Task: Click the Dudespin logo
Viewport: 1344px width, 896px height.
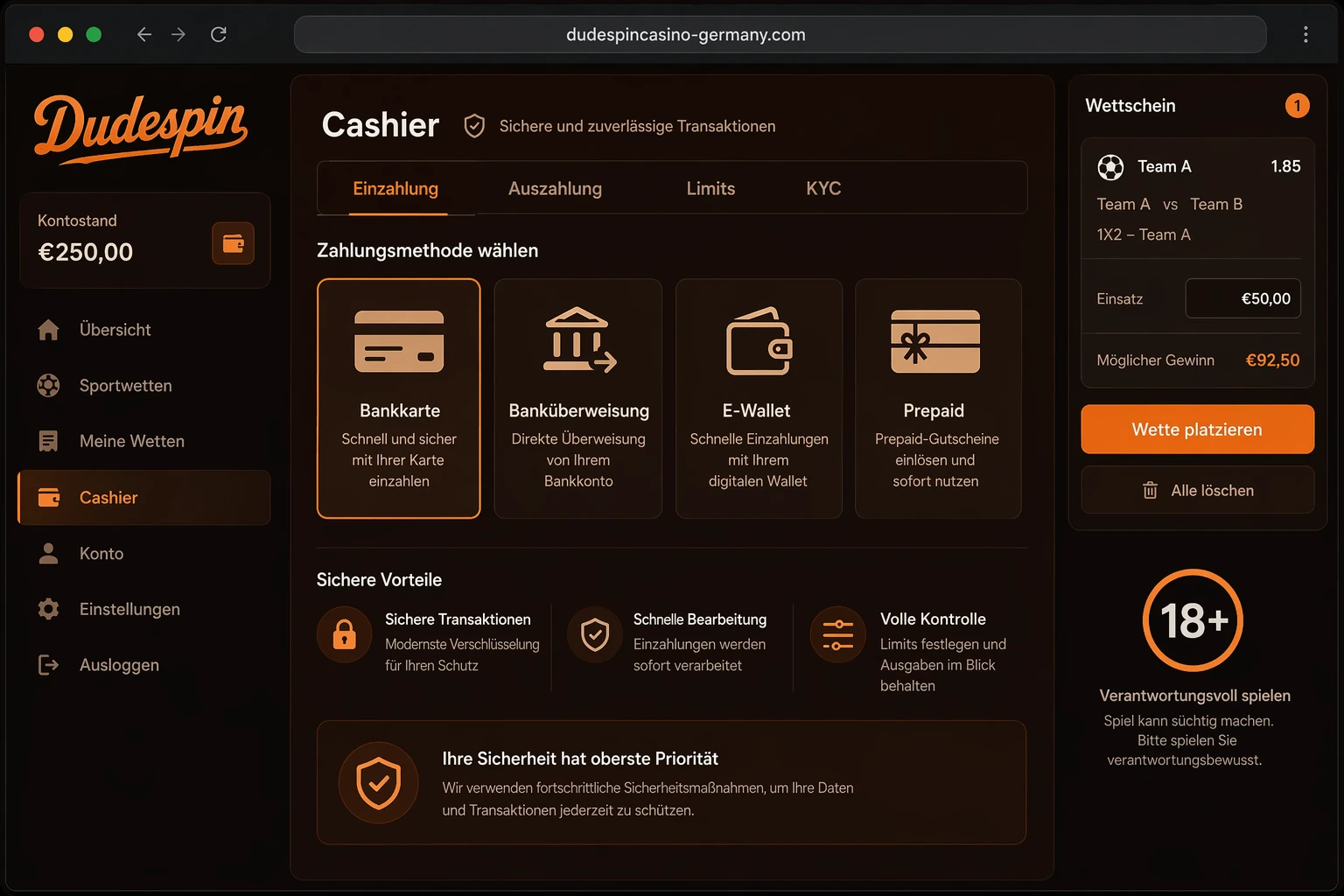Action: point(141,129)
